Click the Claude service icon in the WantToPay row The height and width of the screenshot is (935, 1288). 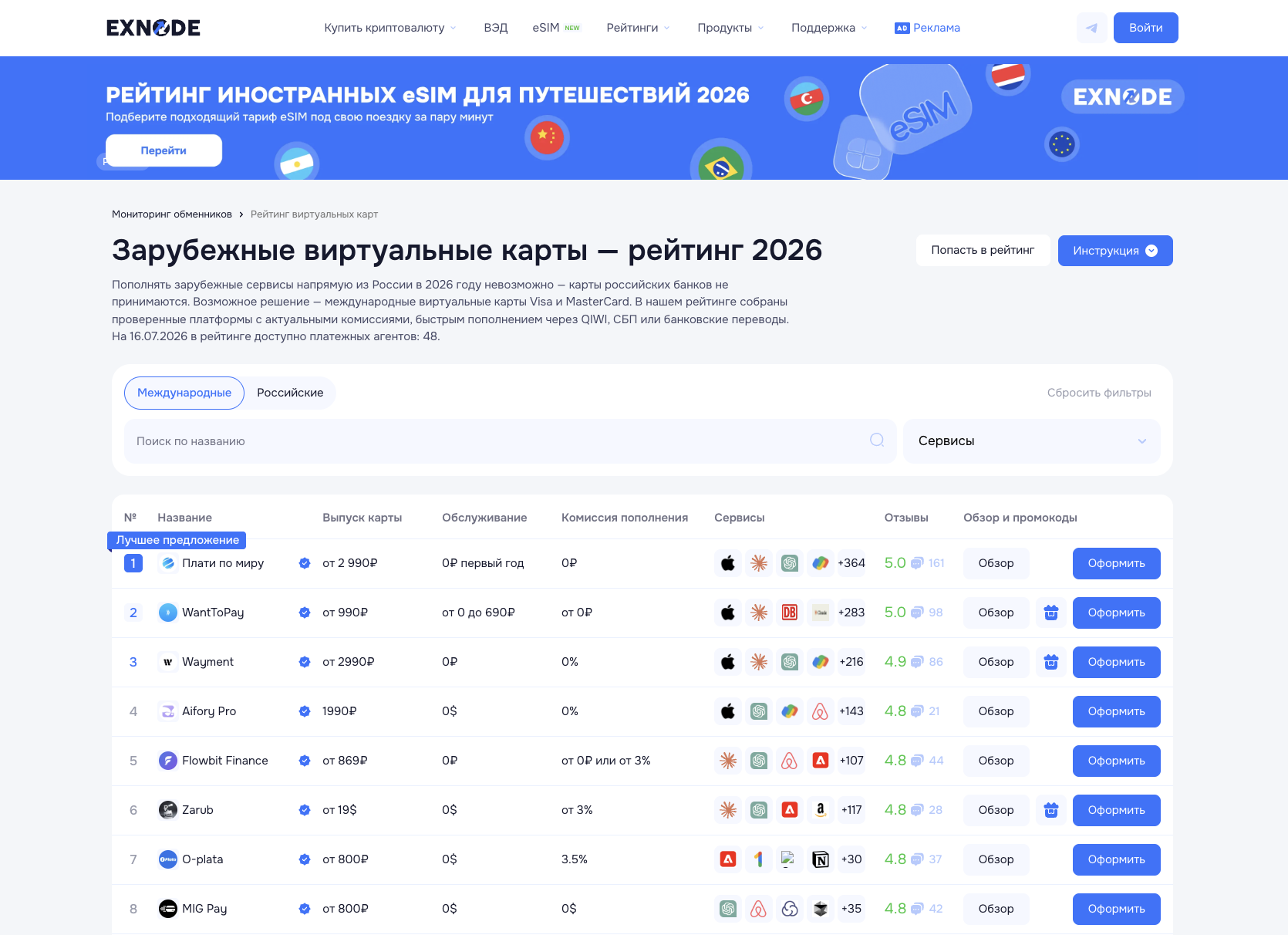(x=759, y=613)
